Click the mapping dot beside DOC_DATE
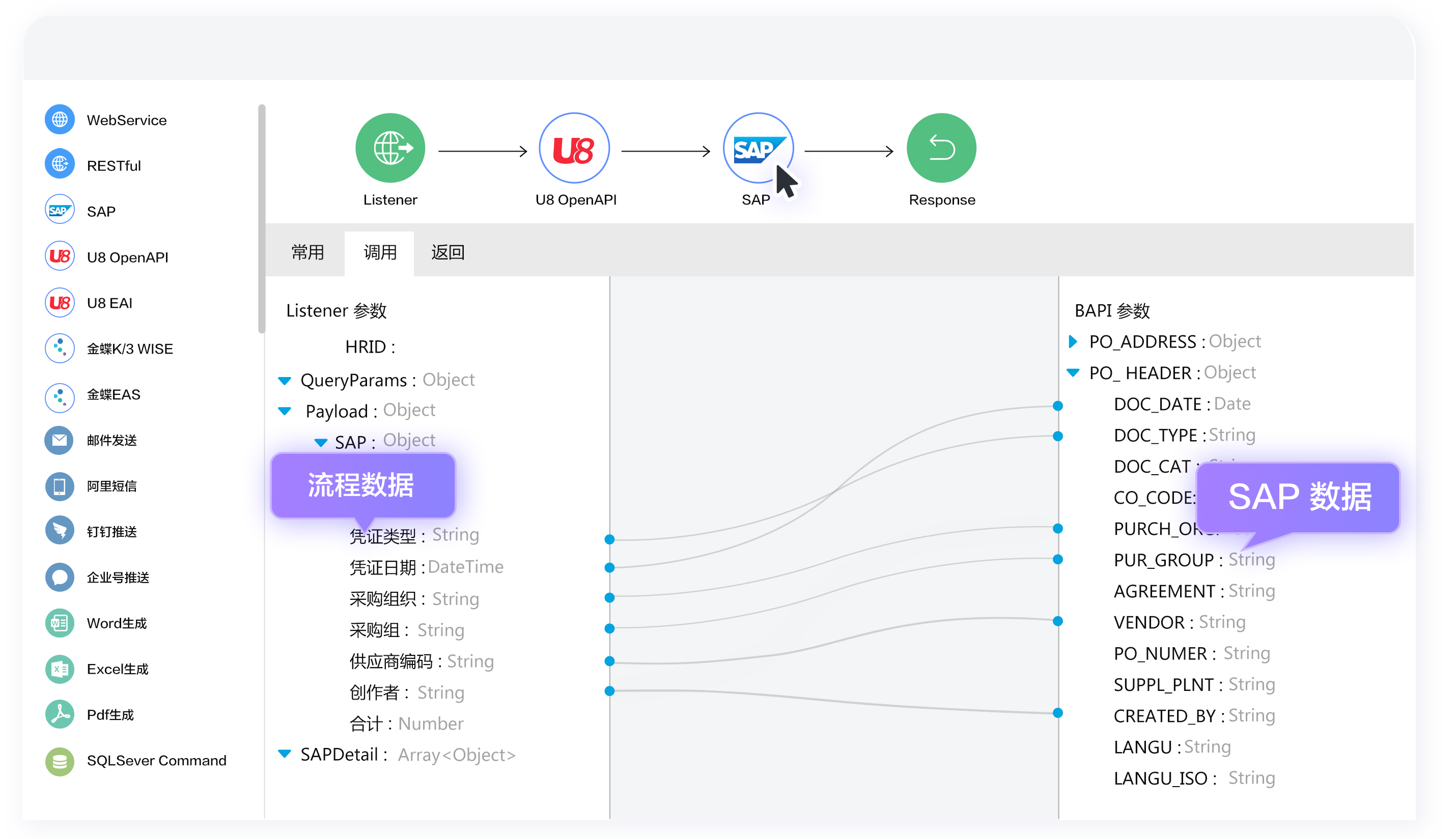Viewport: 1456px width, 839px height. [x=1058, y=406]
